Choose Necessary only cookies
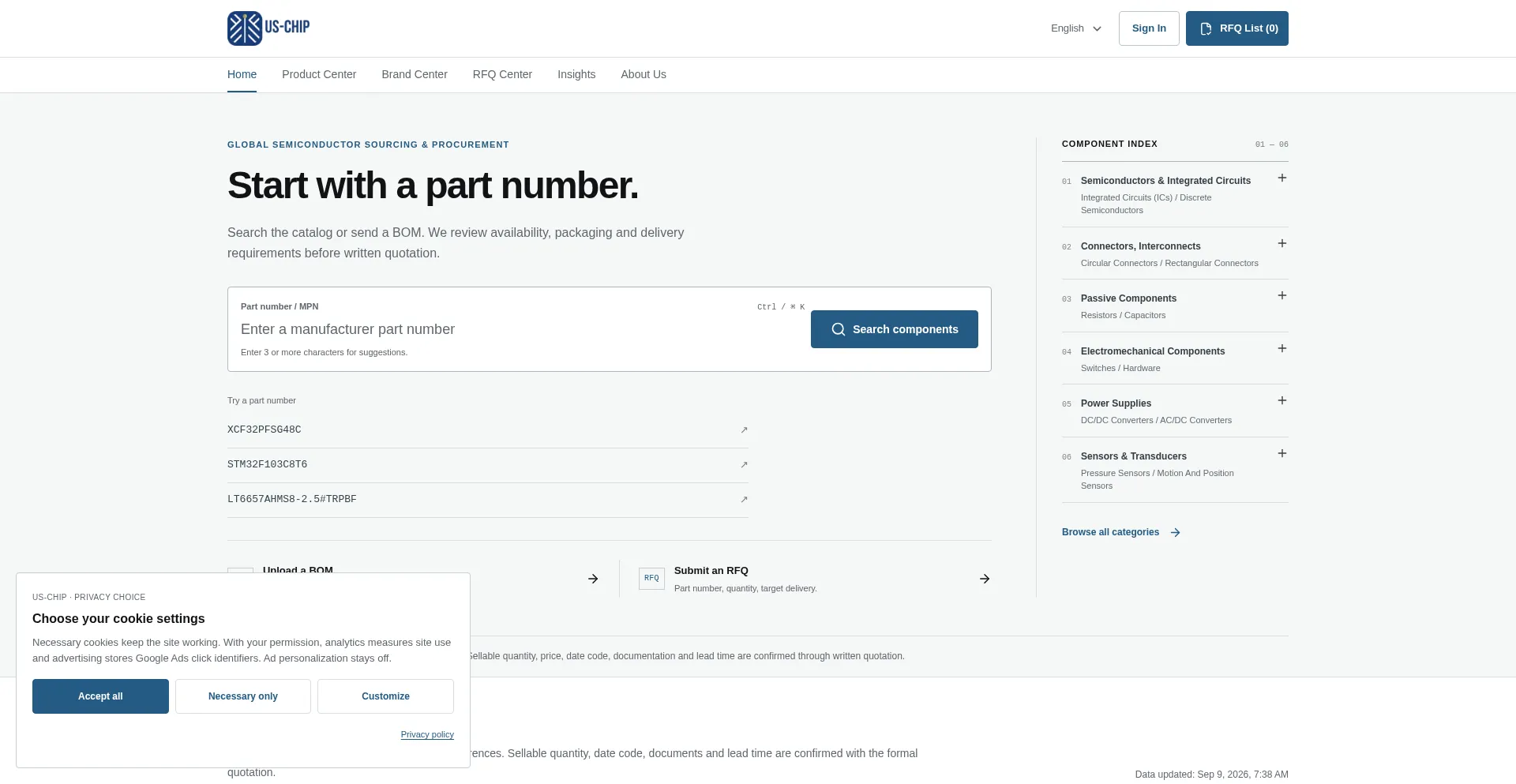Image resolution: width=1516 pixels, height=784 pixels. pyautogui.click(x=243, y=696)
